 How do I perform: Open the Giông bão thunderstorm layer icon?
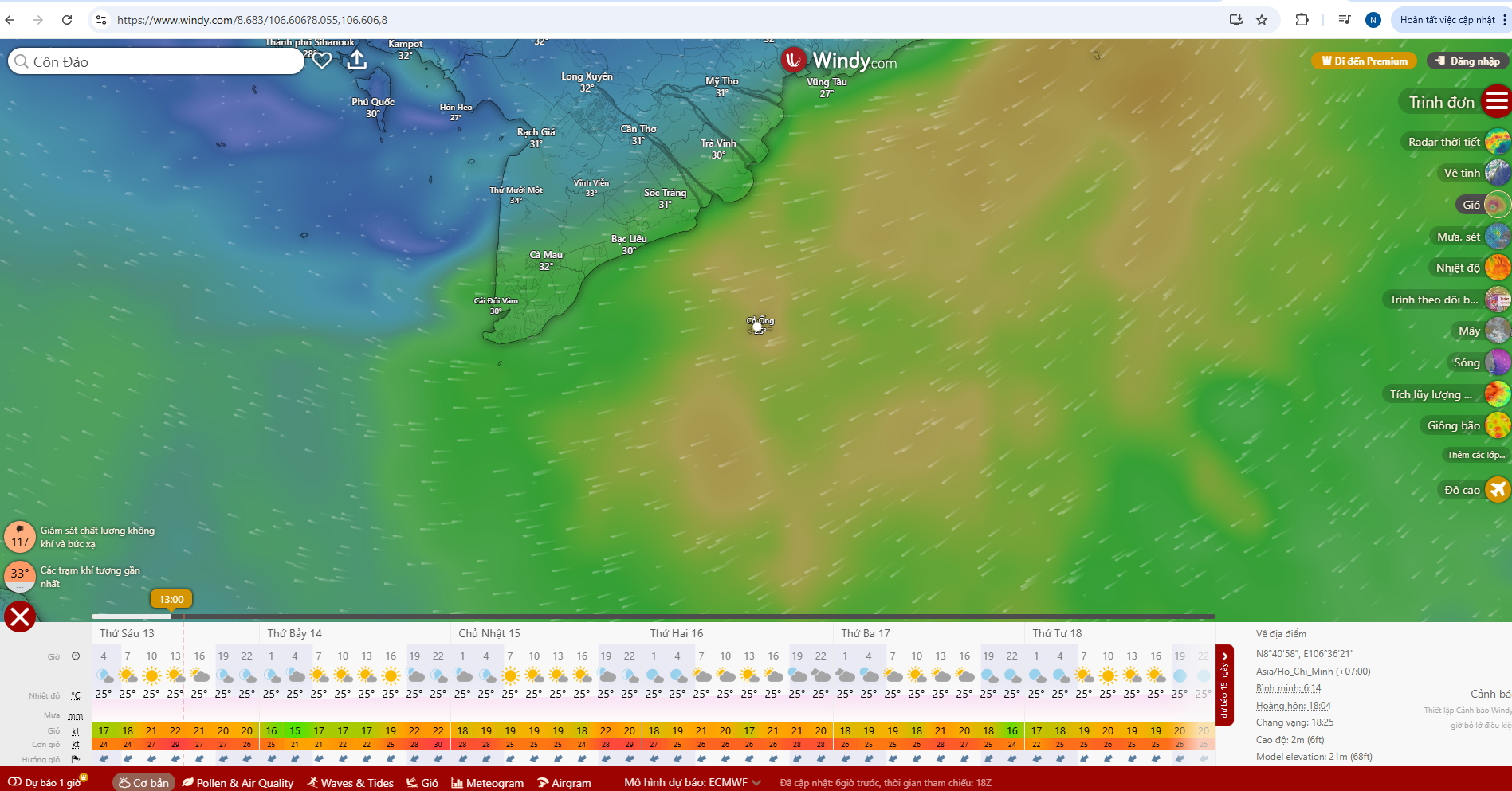coord(1497,425)
